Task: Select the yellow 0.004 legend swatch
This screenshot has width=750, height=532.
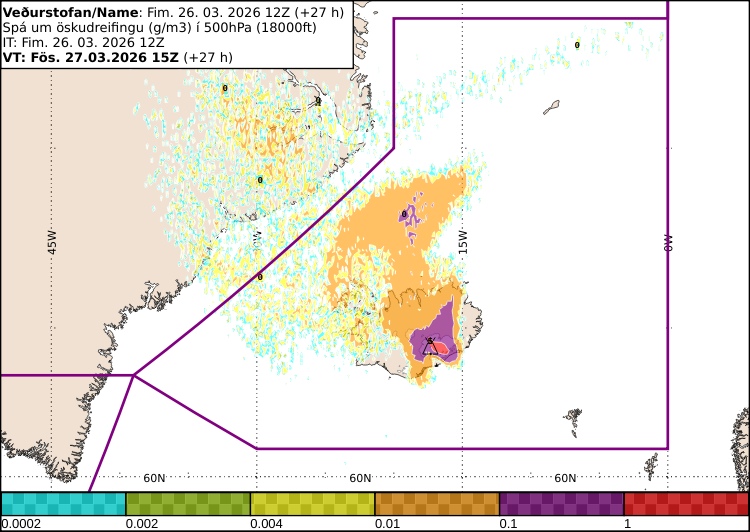Action: pos(312,504)
